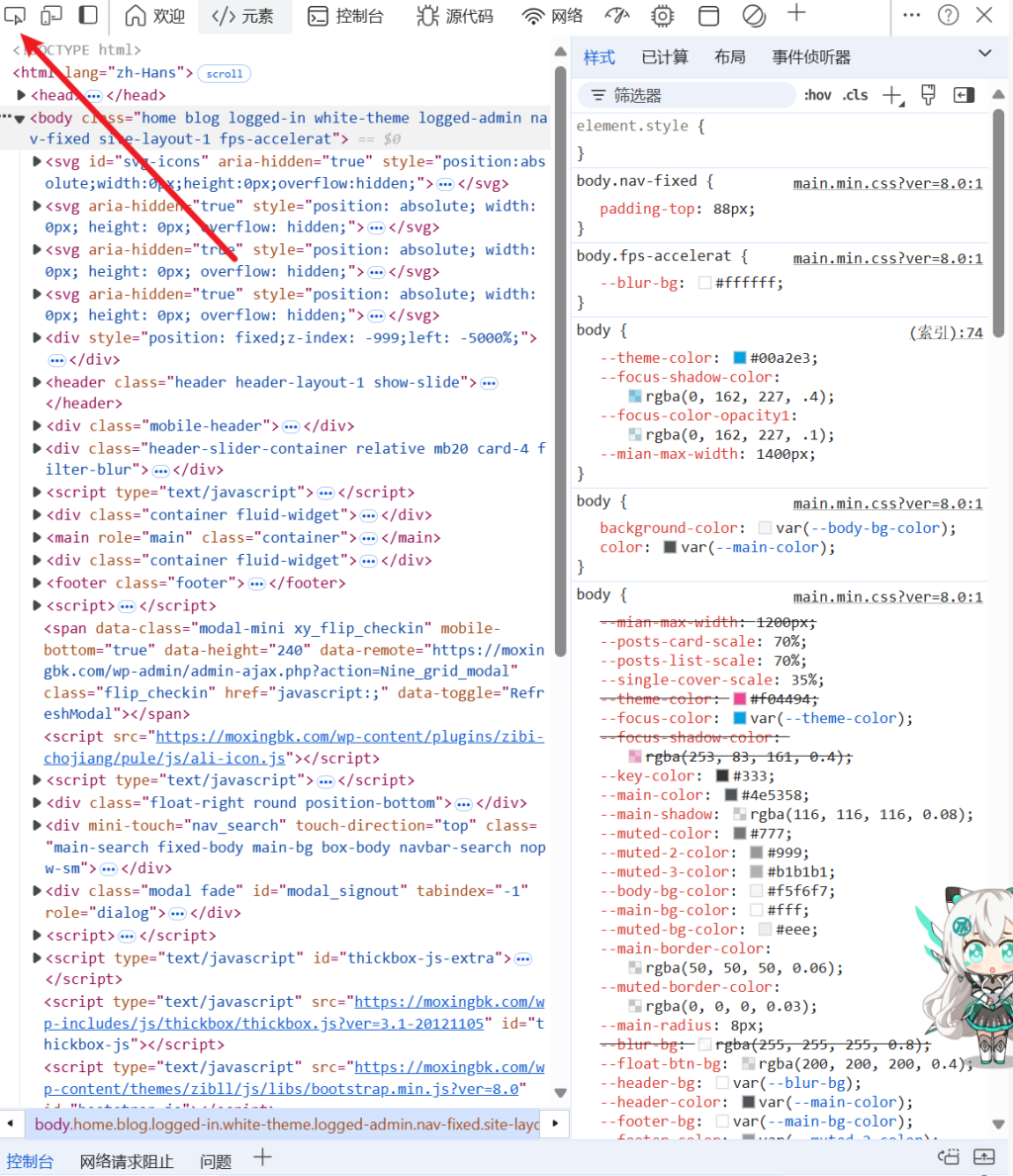The height and width of the screenshot is (1176, 1013).
Task: Open the Application panel window icon
Action: (708, 16)
